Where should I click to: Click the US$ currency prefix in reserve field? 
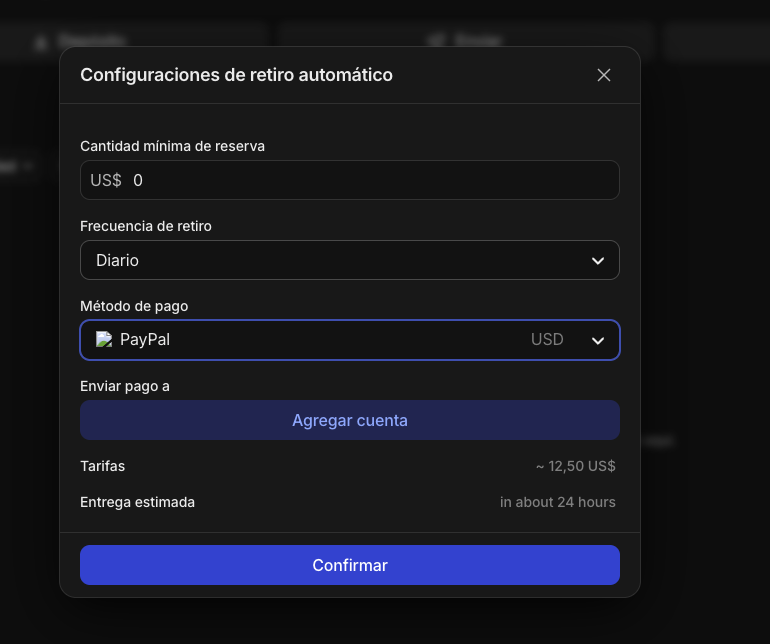[106, 180]
